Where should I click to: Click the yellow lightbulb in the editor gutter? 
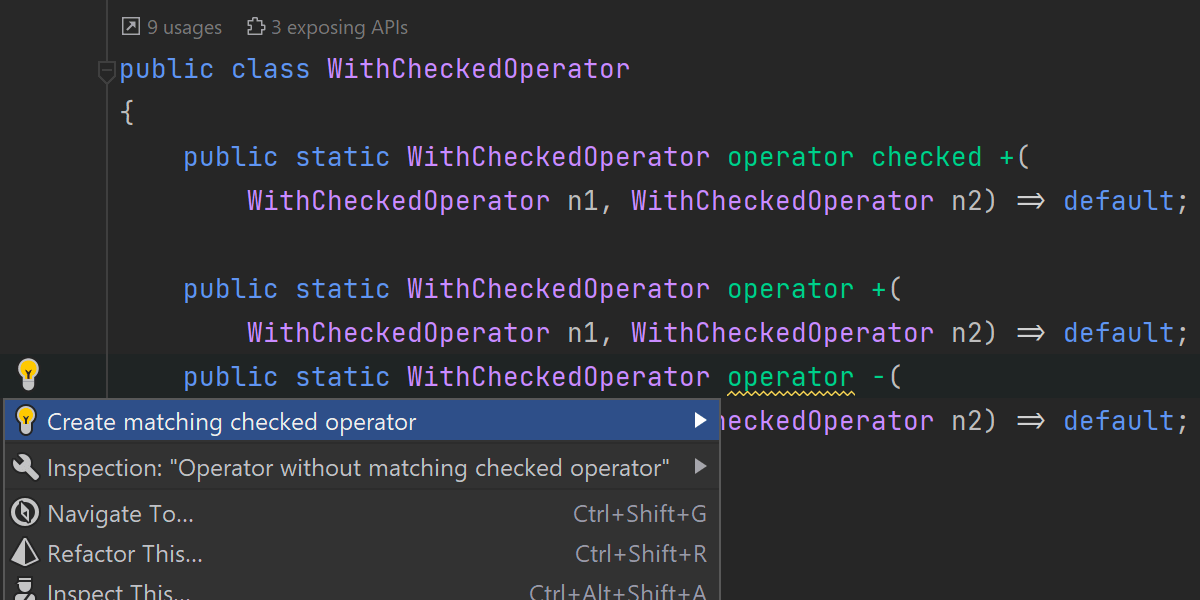(28, 374)
